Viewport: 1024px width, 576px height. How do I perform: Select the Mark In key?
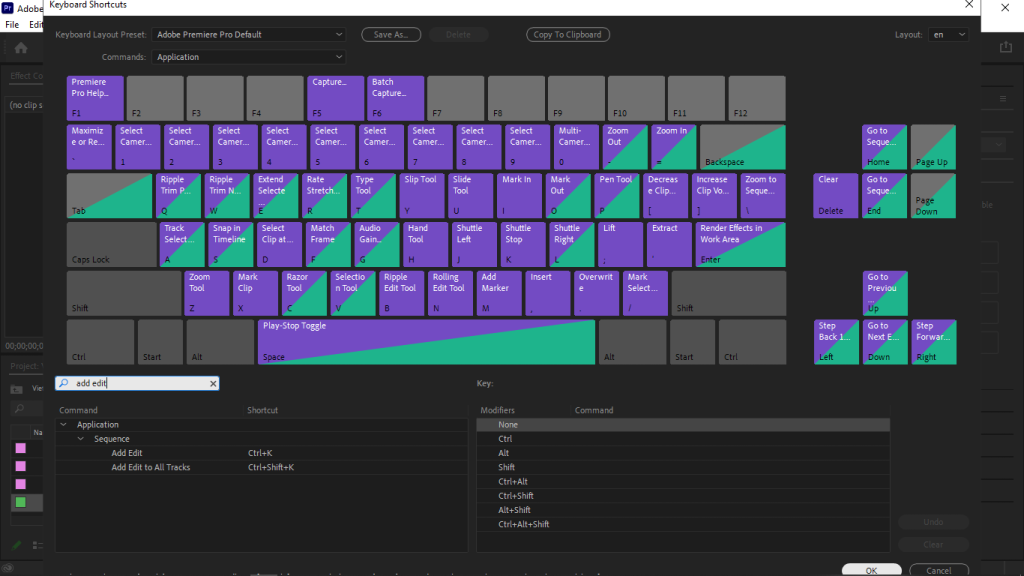[x=519, y=193]
